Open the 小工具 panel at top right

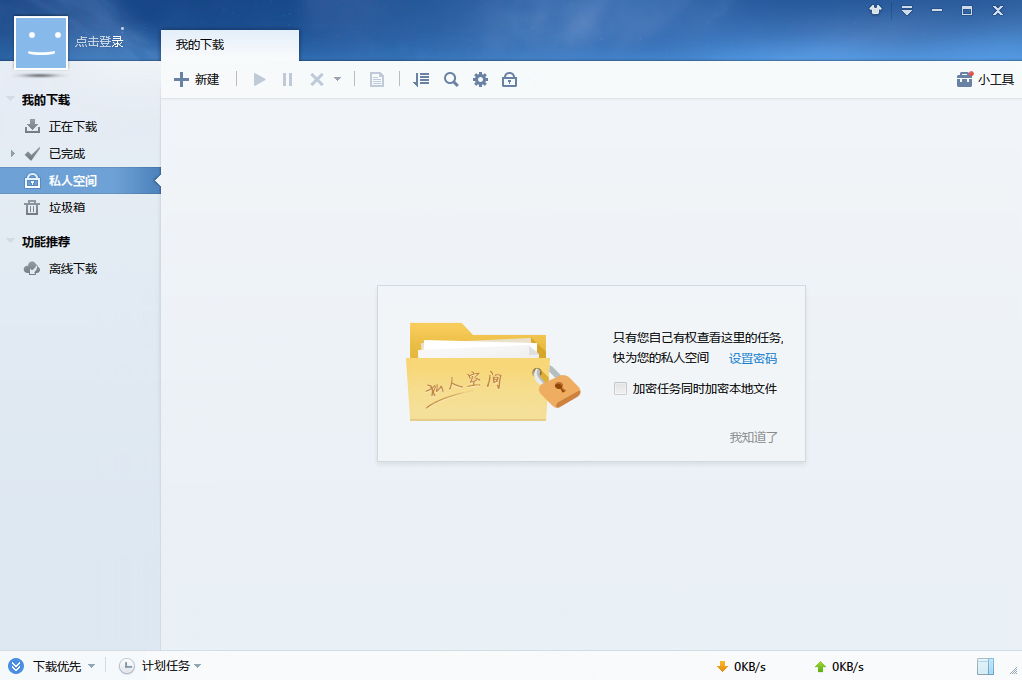pos(984,77)
